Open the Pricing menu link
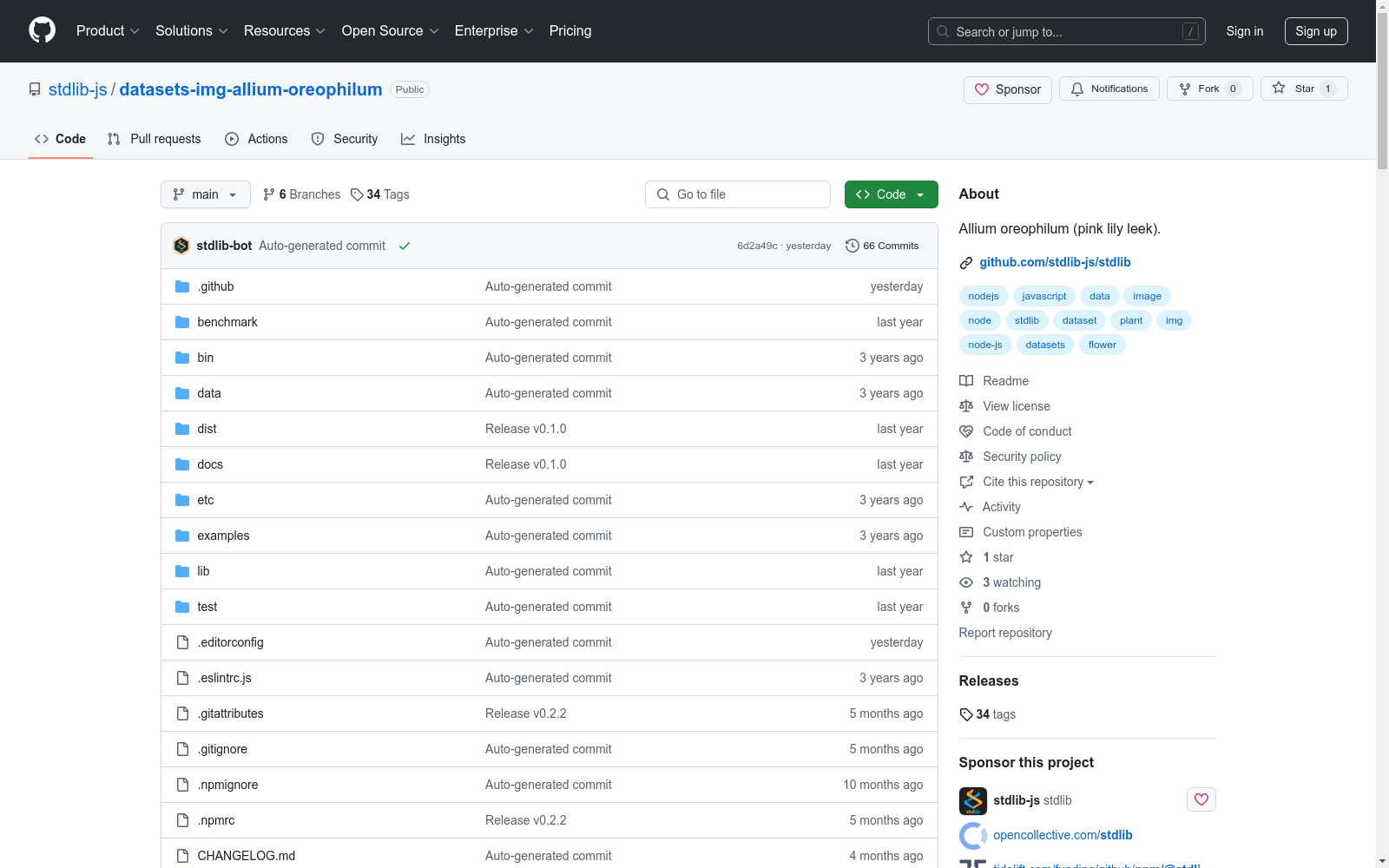The width and height of the screenshot is (1389, 868). [570, 30]
